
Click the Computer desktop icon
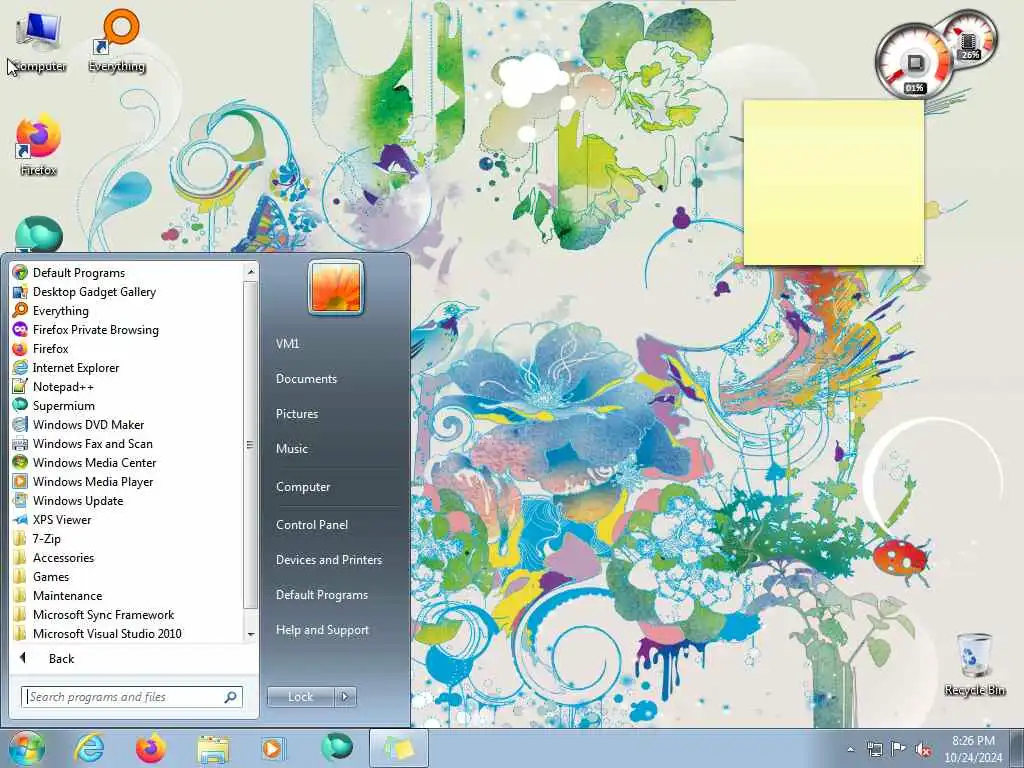pyautogui.click(x=39, y=40)
